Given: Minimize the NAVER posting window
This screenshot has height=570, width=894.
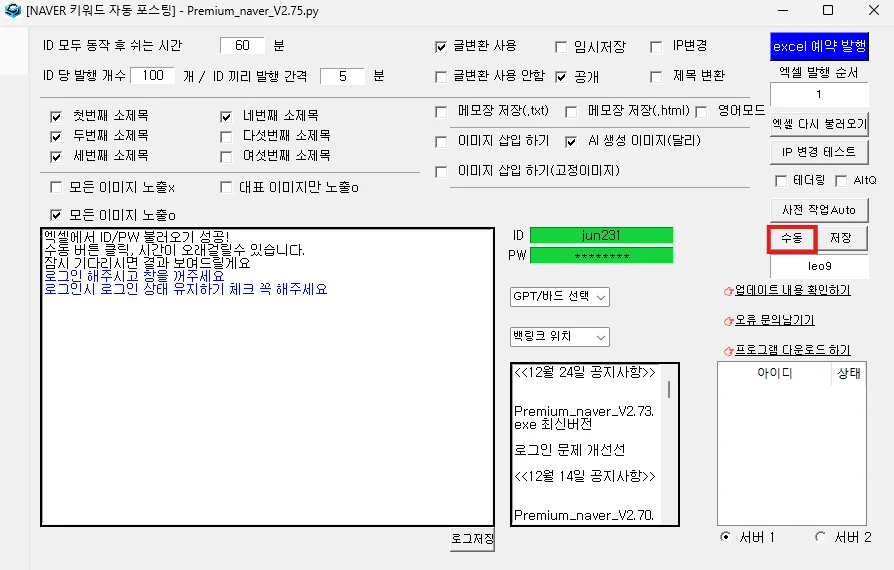Looking at the screenshot, I should [x=783, y=11].
